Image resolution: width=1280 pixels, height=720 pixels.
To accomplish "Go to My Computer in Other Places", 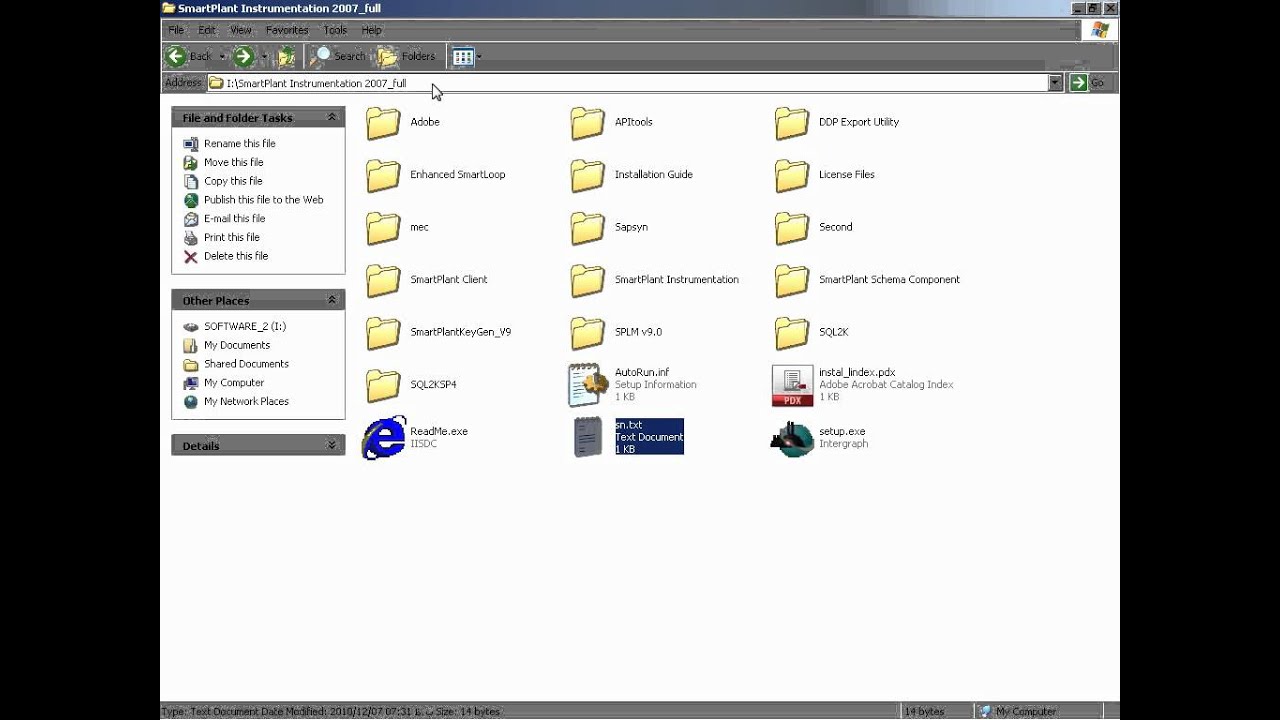I will click(x=234, y=383).
